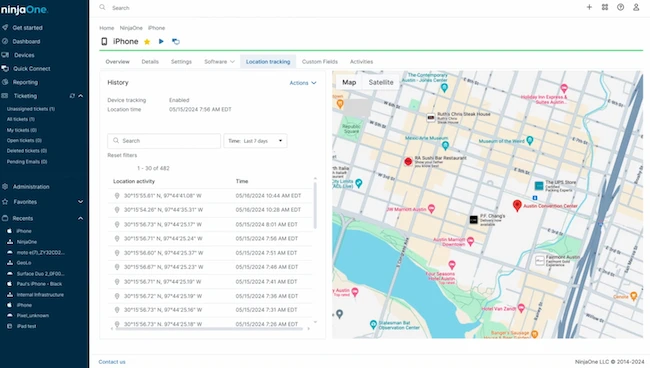This screenshot has width=650, height=368.
Task: Click the search magnifier icon in top bar
Action: tap(102, 7)
